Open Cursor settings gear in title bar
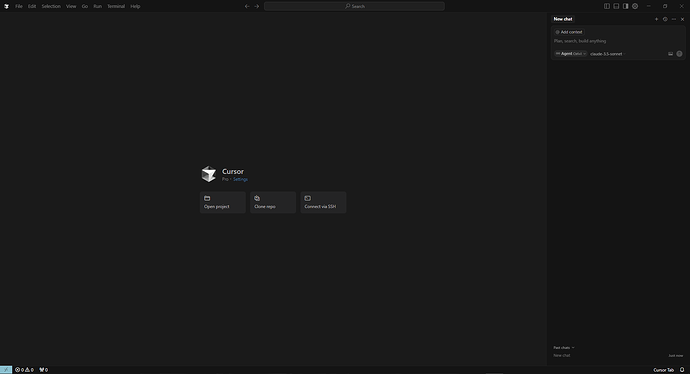The image size is (690, 374). (x=635, y=6)
